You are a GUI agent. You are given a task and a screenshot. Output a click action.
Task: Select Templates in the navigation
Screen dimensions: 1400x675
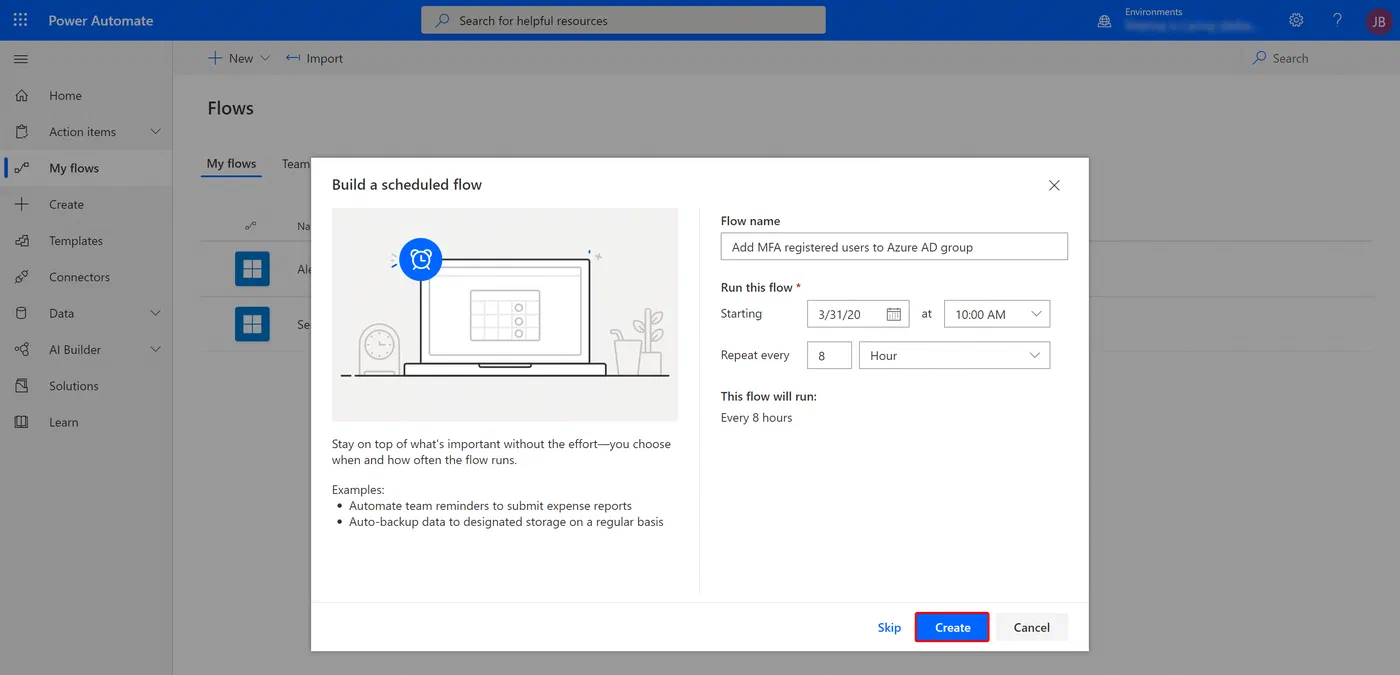click(x=76, y=241)
